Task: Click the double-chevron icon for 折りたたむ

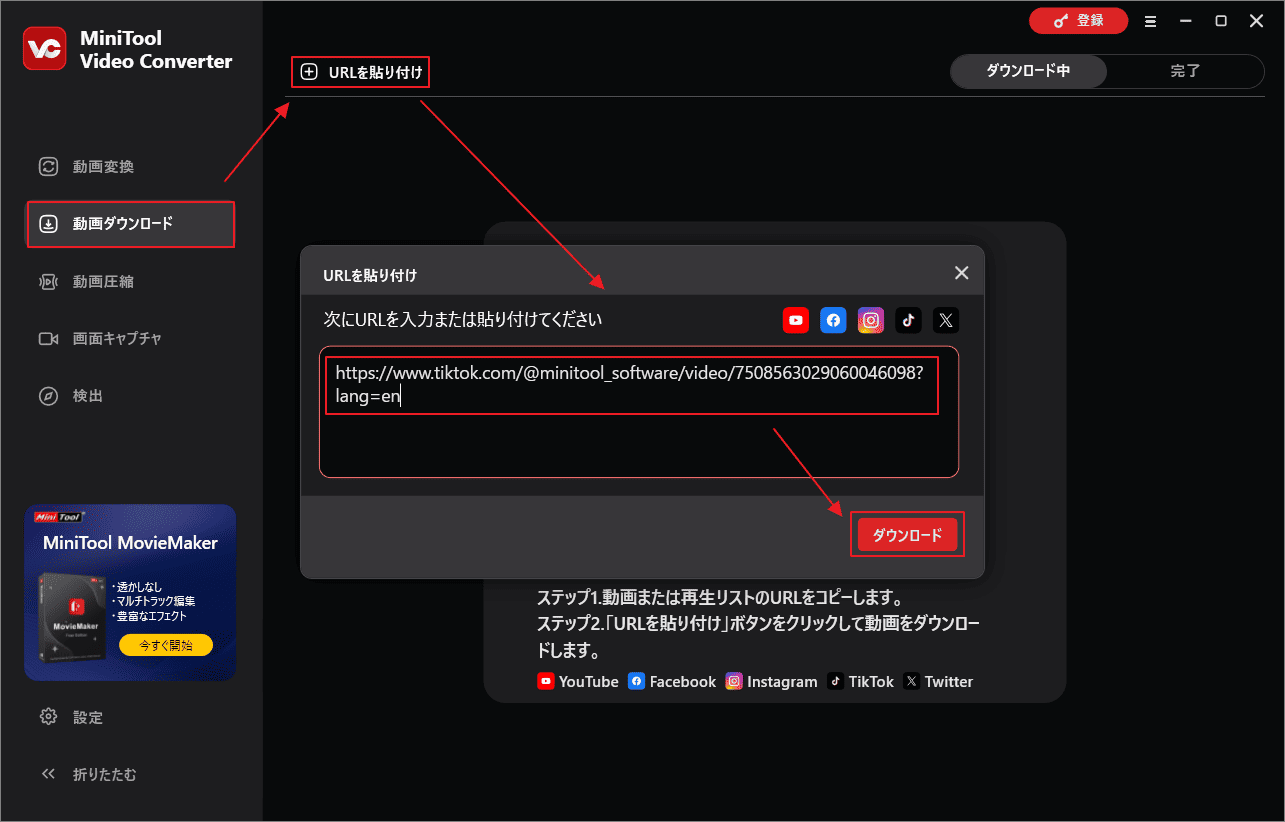Action: (48, 774)
